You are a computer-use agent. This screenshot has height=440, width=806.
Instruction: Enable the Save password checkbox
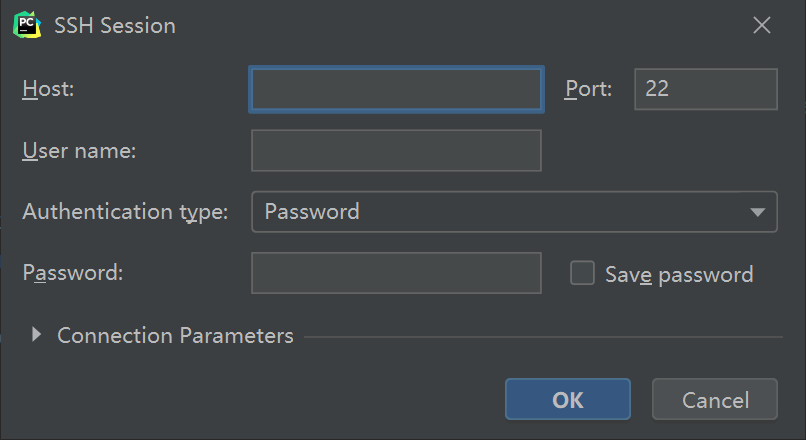point(582,273)
